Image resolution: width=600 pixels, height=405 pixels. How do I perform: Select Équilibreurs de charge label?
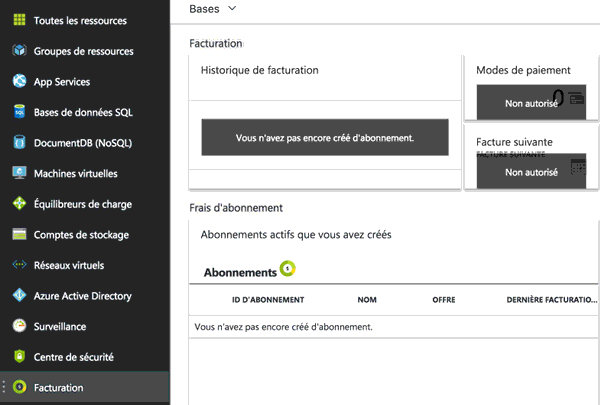(83, 204)
